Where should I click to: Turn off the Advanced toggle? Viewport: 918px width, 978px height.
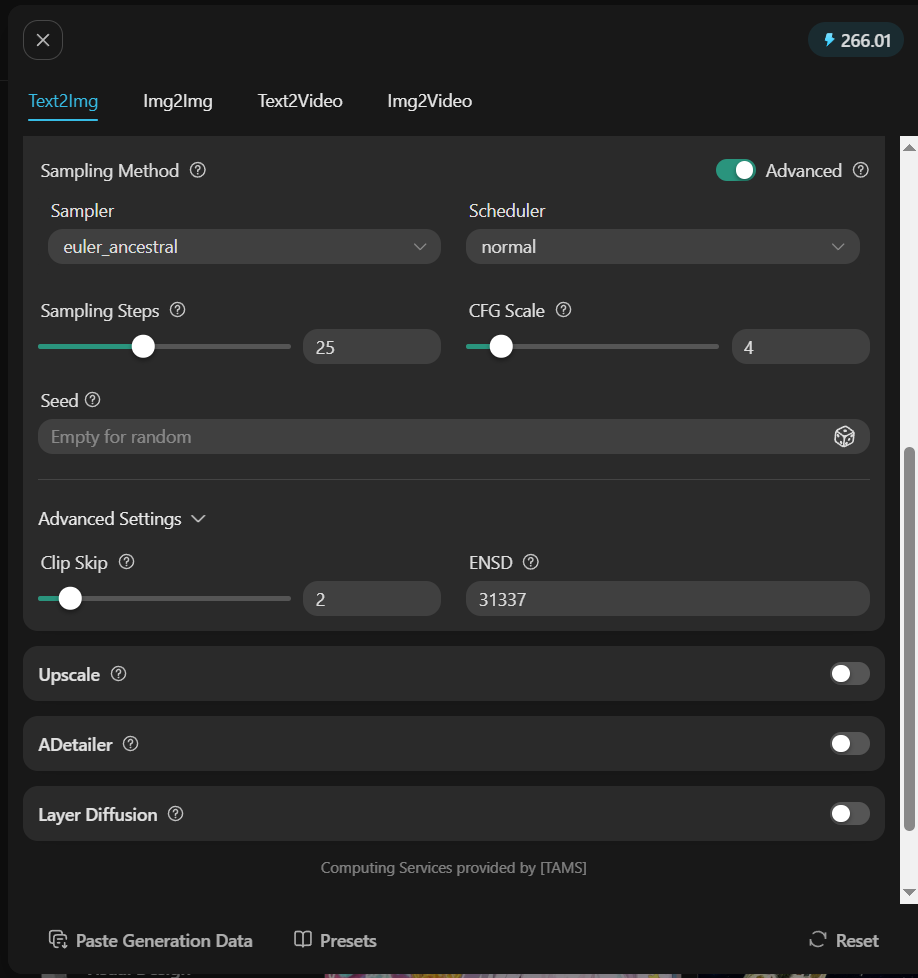736,170
